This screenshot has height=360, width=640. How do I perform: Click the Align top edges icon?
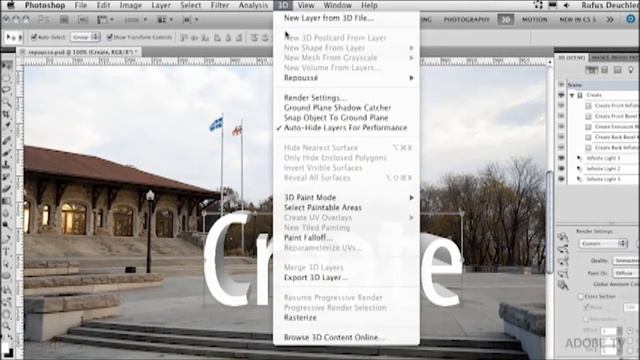(x=184, y=38)
